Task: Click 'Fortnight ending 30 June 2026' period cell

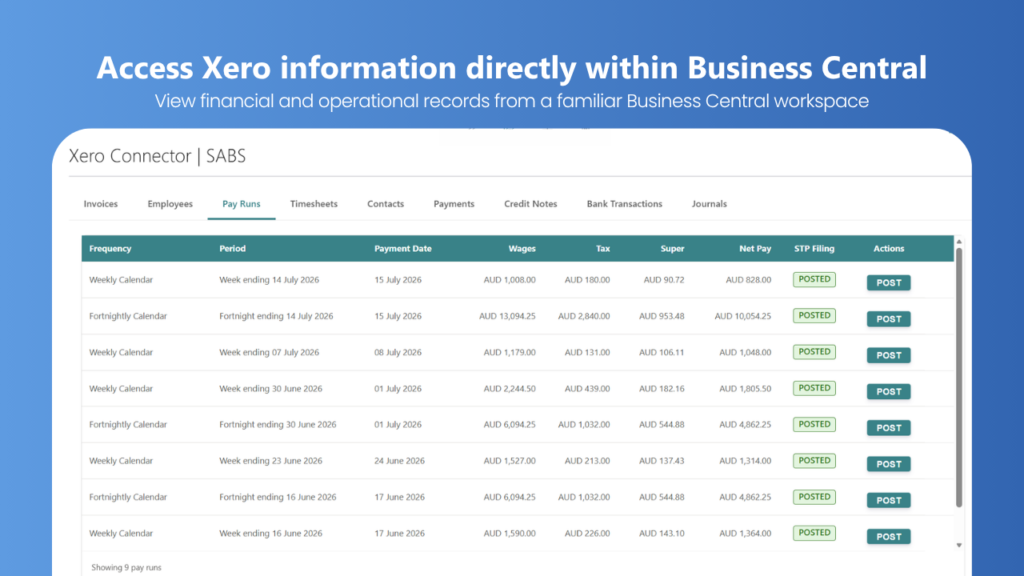Action: click(x=278, y=424)
